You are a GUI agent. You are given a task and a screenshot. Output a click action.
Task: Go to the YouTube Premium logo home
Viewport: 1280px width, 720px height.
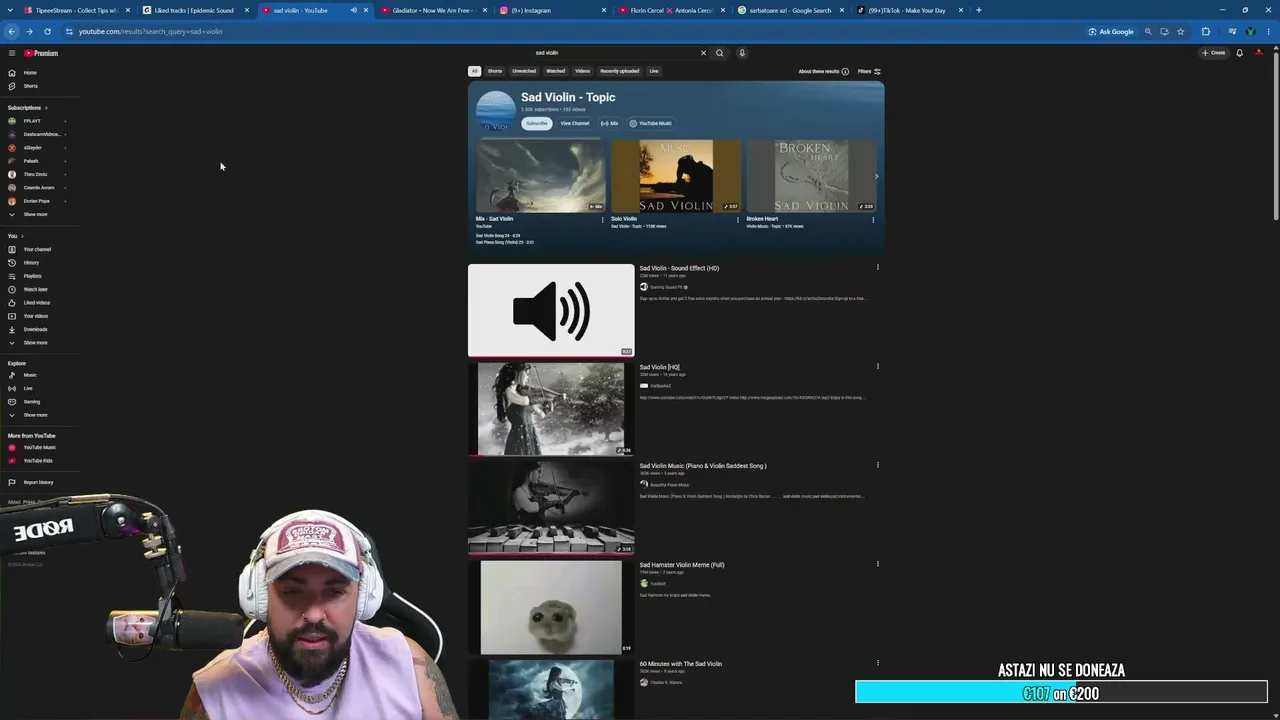41,53
